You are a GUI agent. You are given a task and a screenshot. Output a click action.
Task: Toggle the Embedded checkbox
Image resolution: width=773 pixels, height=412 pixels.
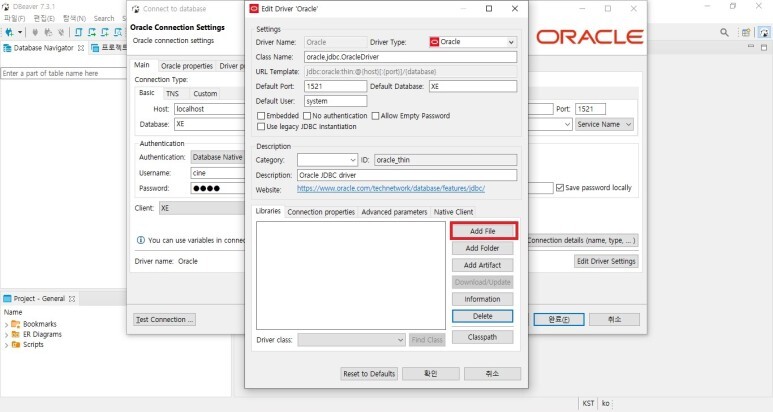(261, 116)
